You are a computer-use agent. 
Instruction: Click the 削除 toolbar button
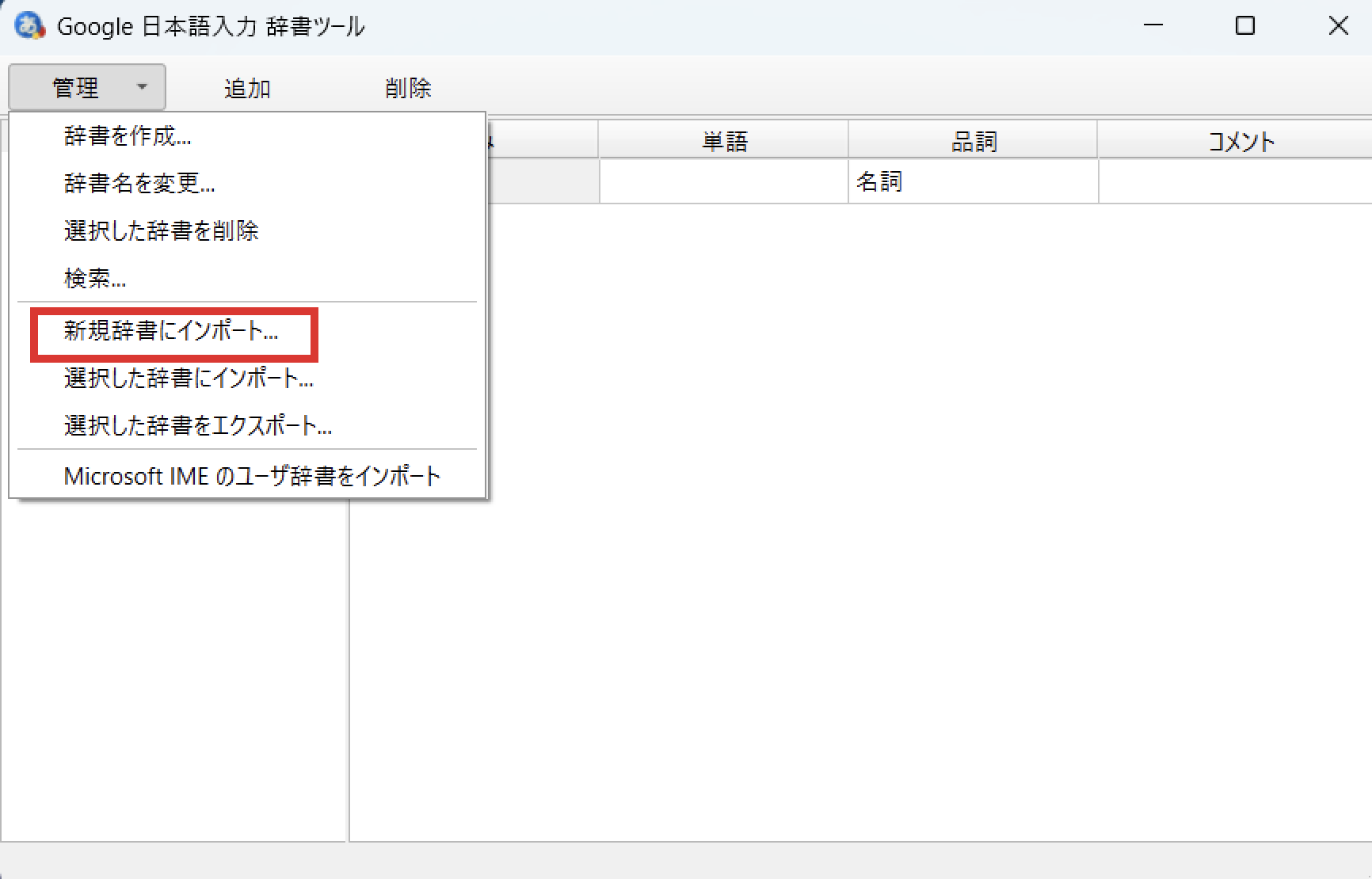tap(408, 88)
